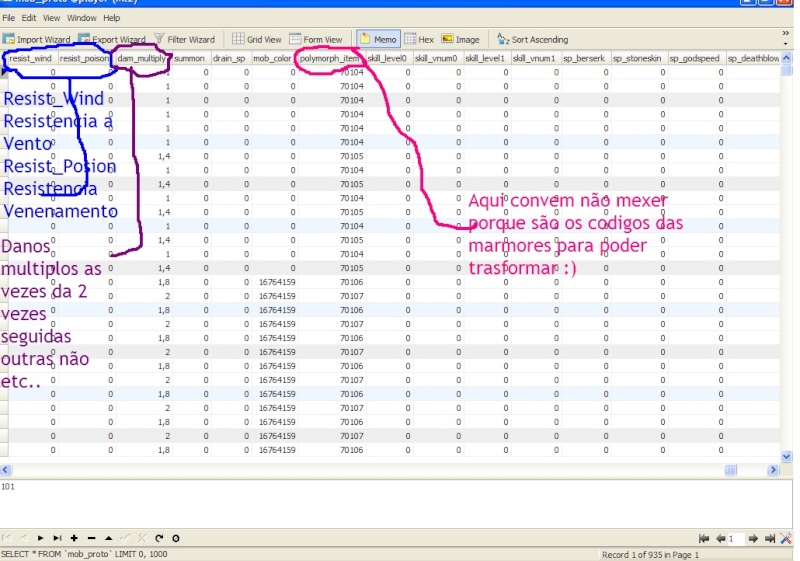Click the vertical scrollbar up arrow
The width and height of the screenshot is (800, 561).
[786, 58]
